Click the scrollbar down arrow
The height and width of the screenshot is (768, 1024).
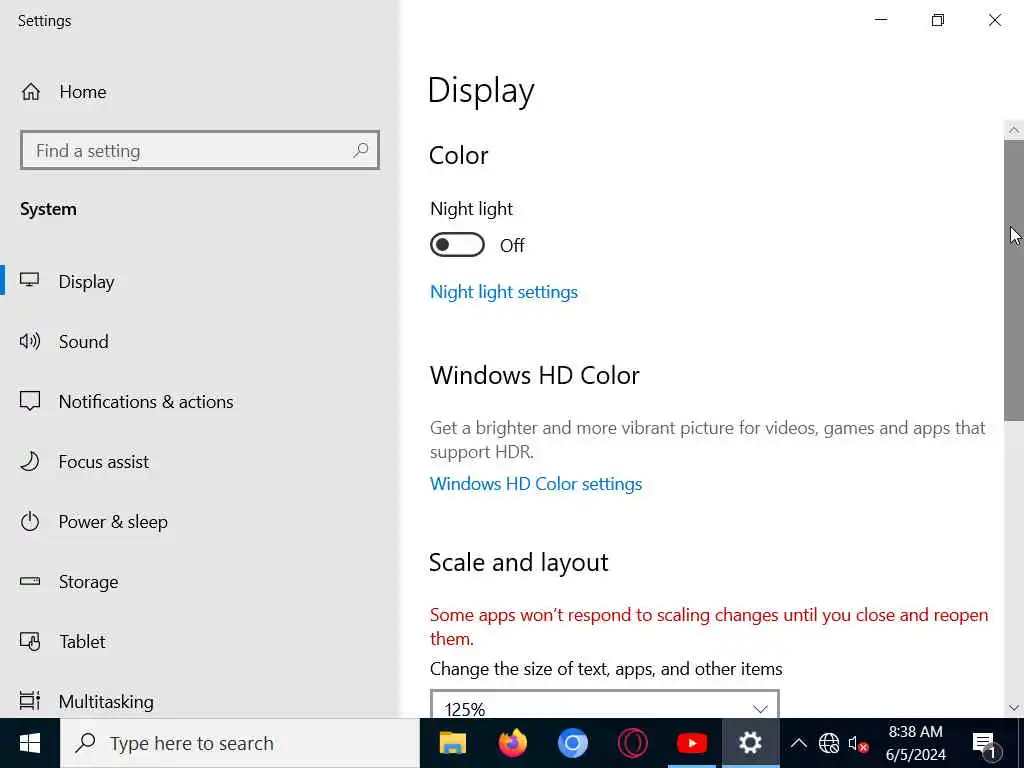coord(1014,708)
